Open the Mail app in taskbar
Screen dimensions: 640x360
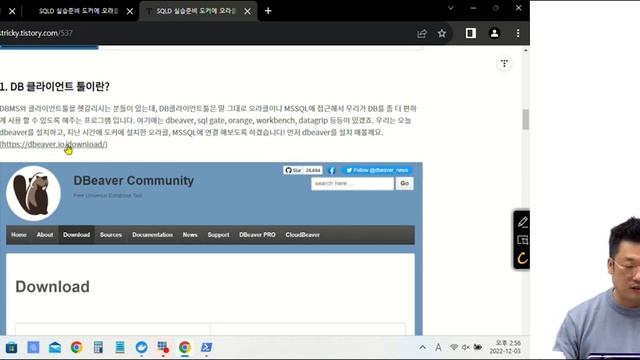(55, 347)
